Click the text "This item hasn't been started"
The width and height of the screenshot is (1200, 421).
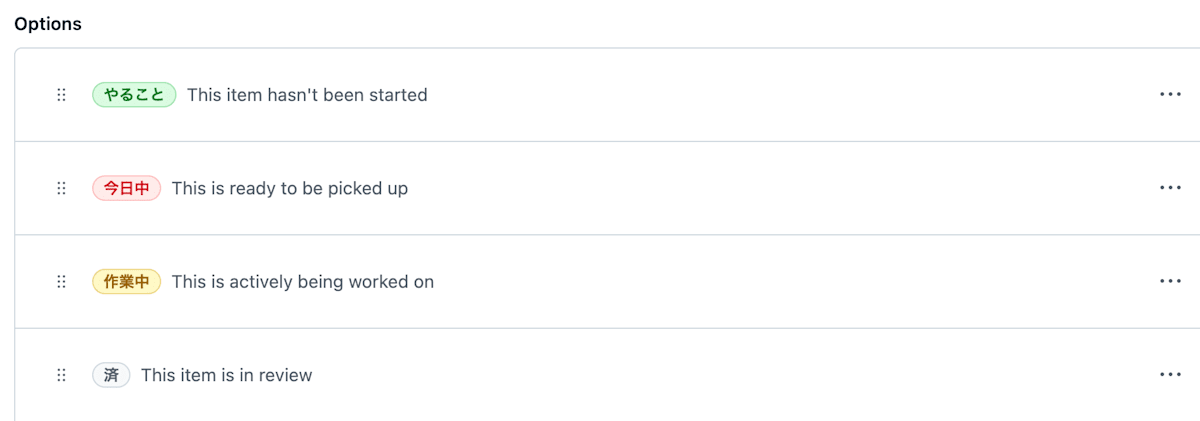307,95
